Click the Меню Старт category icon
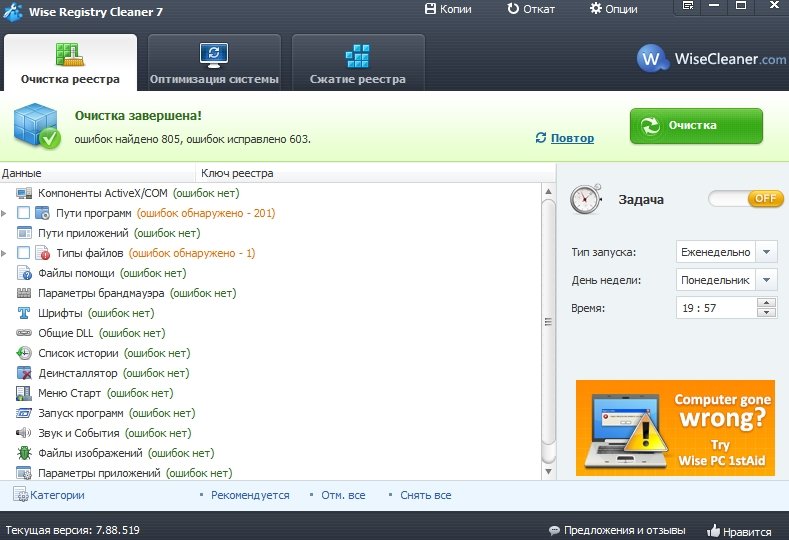This screenshot has height=540, width=789. click(24, 393)
